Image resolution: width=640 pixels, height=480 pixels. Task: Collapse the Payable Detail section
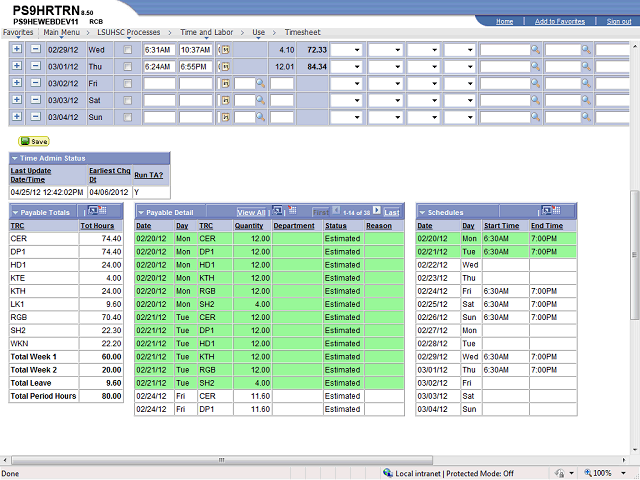[x=141, y=213]
